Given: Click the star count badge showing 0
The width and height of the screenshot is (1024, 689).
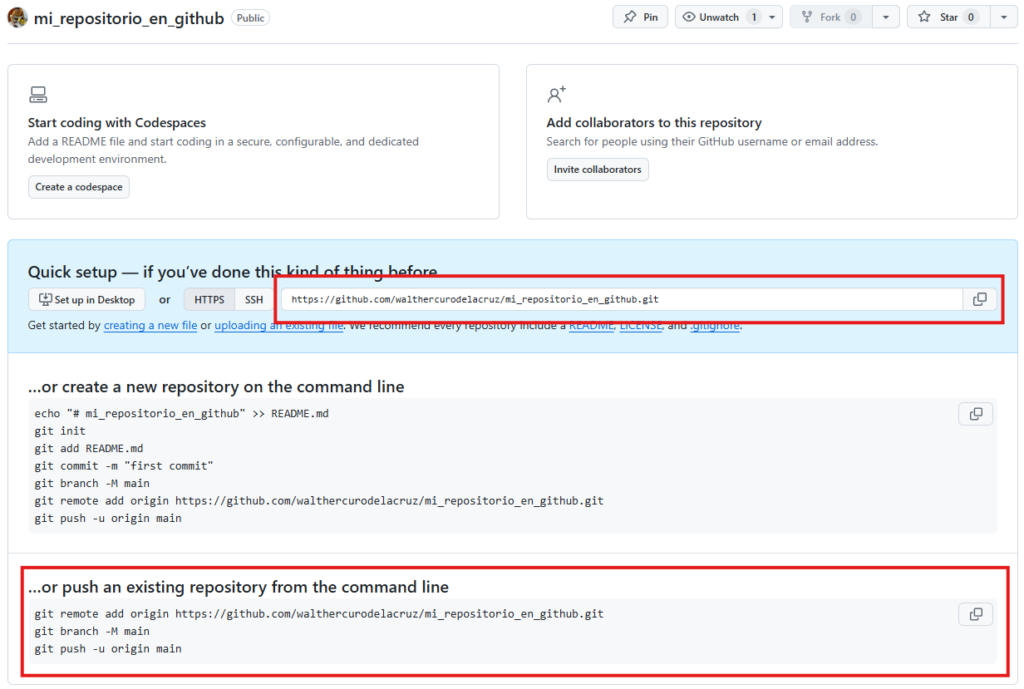Looking at the screenshot, I should pos(971,17).
